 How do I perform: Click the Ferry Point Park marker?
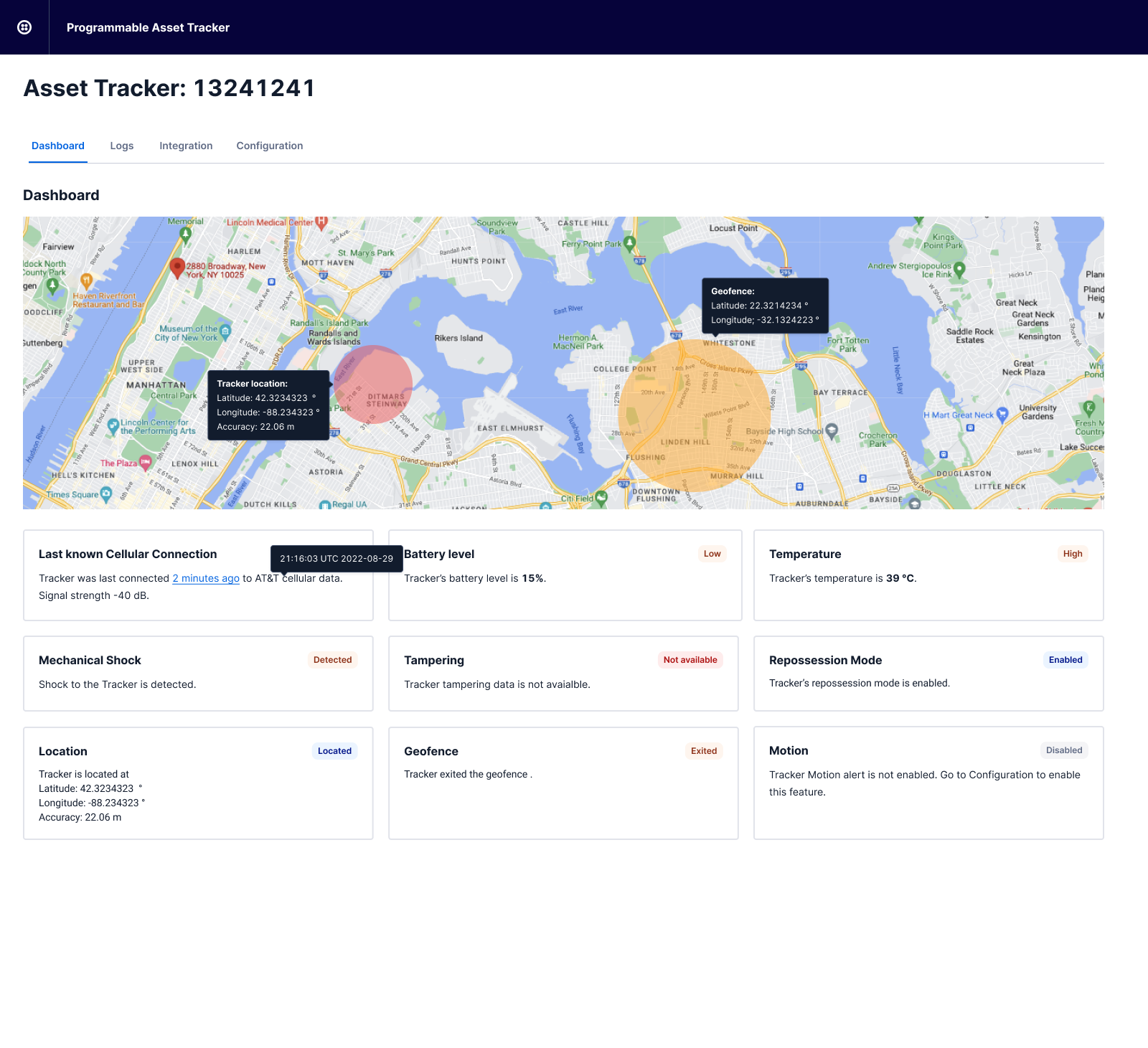(x=629, y=244)
